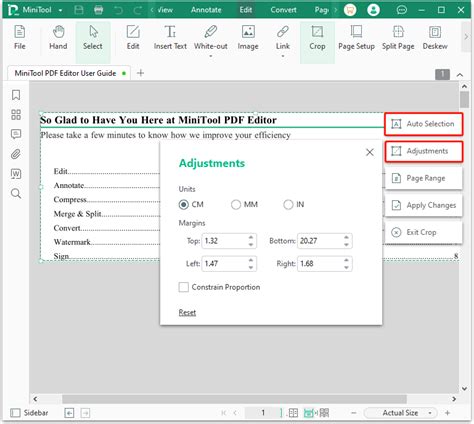
Task: Show more toolbar tools arrow
Action: (466, 37)
